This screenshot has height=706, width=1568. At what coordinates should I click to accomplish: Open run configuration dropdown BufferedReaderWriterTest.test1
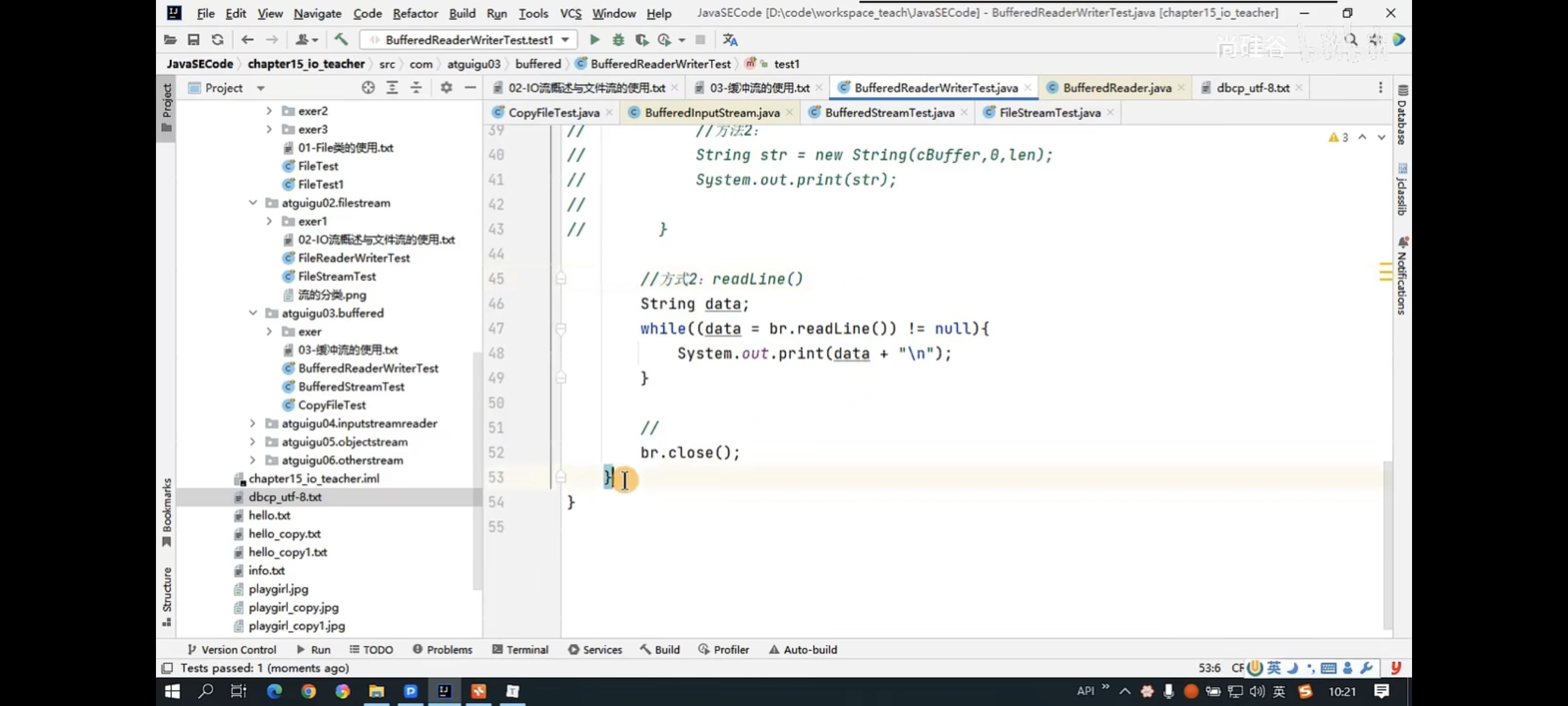469,40
